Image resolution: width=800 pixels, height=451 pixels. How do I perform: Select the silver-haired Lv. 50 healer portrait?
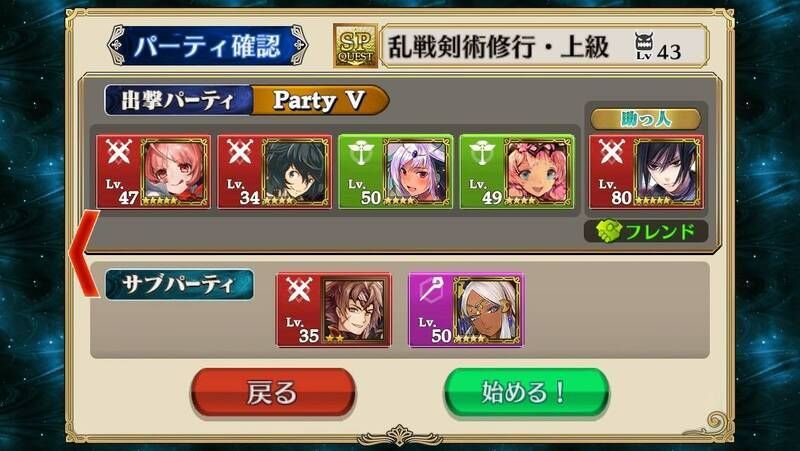click(417, 171)
